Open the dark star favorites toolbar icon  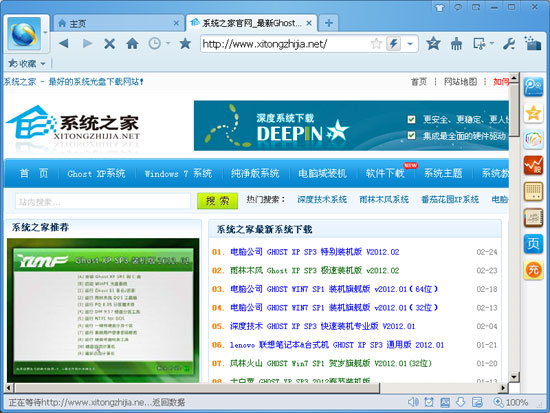tap(433, 44)
